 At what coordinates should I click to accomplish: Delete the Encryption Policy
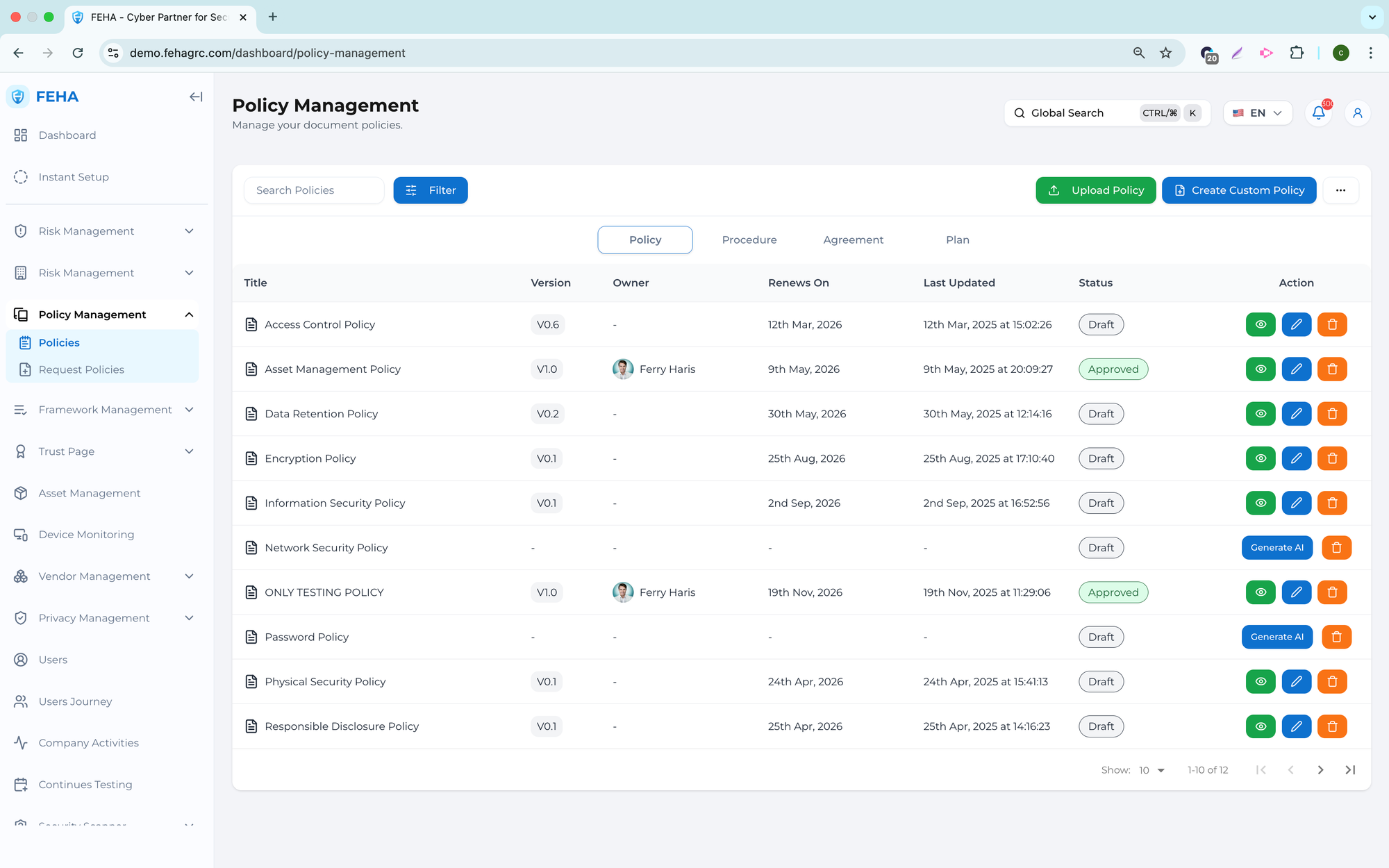point(1332,458)
